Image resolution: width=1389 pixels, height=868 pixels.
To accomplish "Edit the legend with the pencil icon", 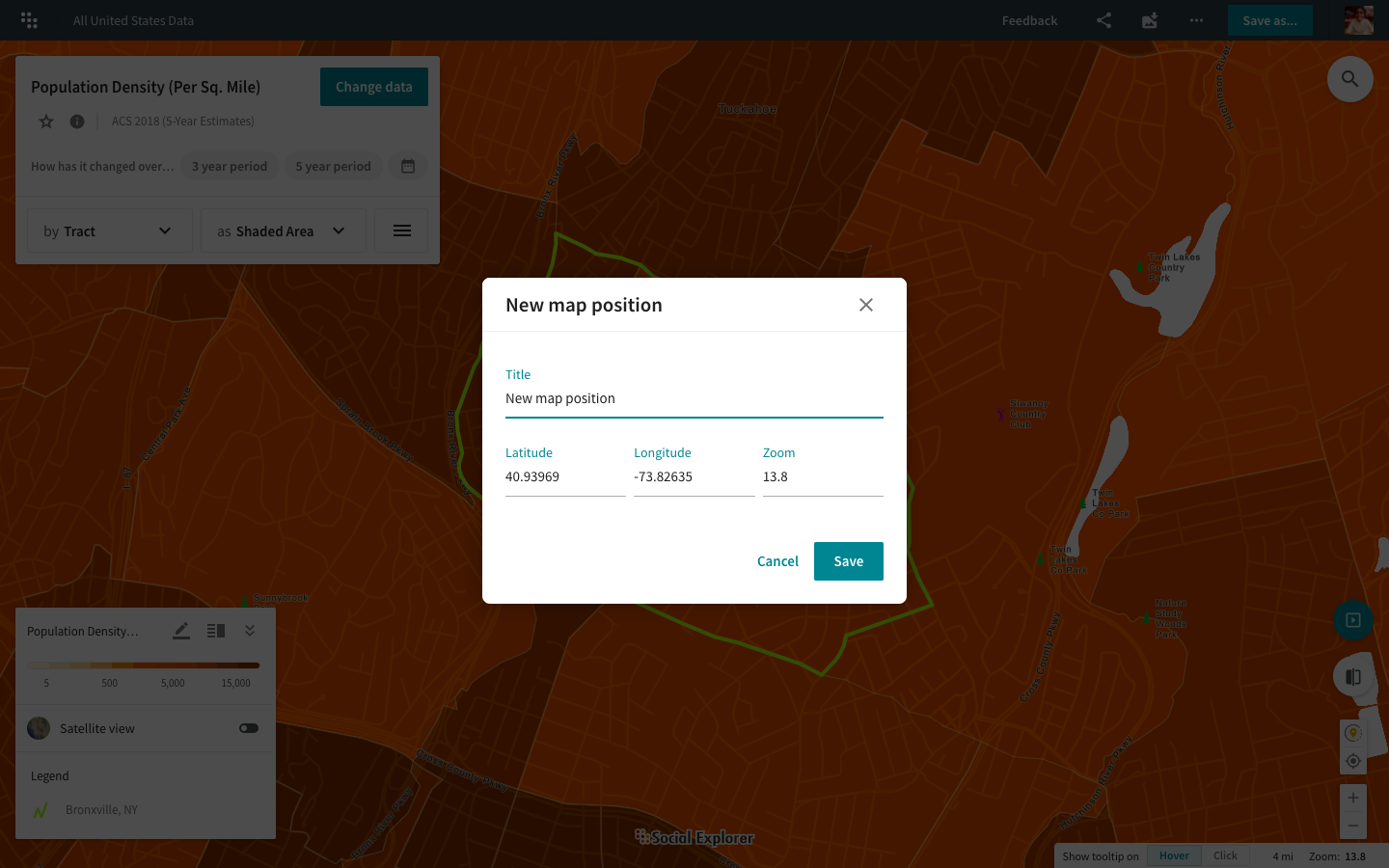I will 181,630.
